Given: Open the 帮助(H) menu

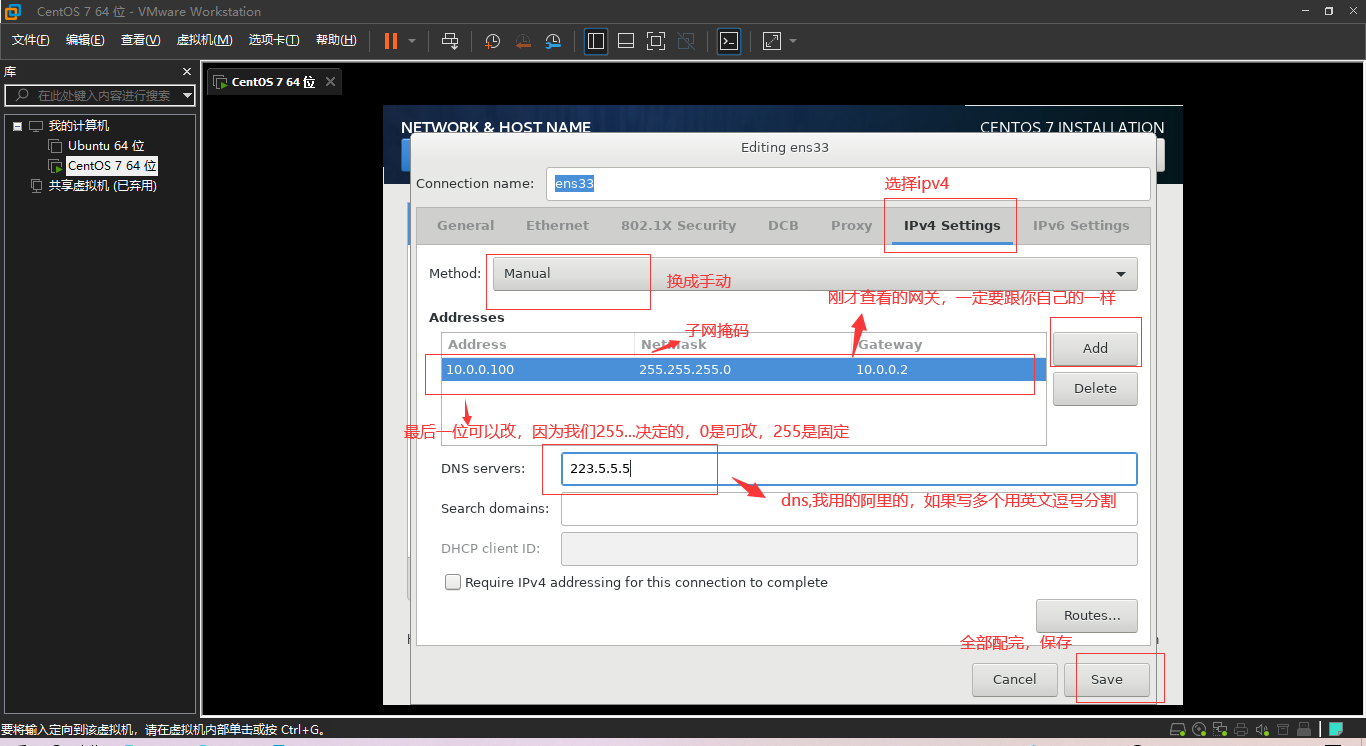Looking at the screenshot, I should point(336,40).
